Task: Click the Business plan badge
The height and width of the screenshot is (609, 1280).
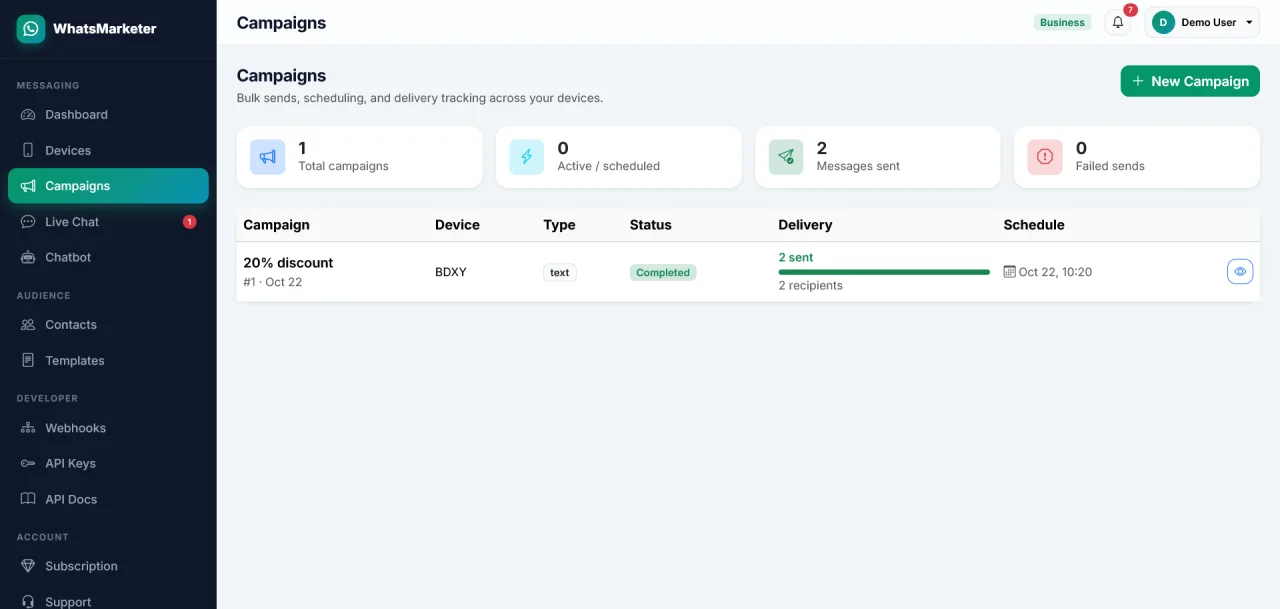Action: point(1062,22)
